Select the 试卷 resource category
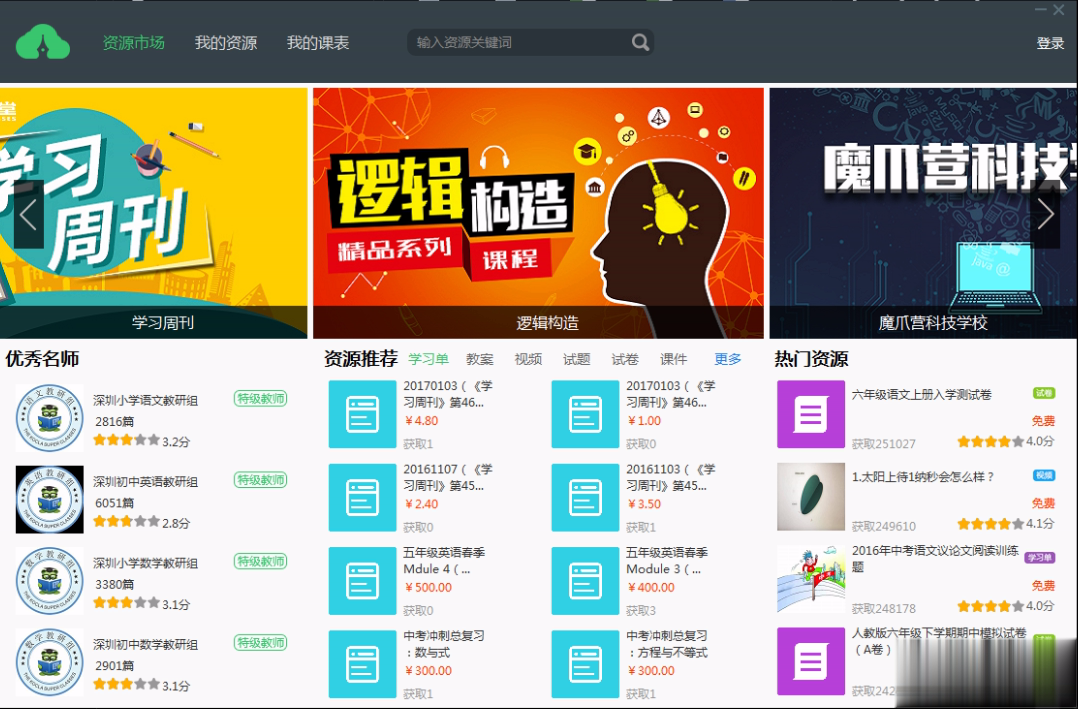The height and width of the screenshot is (709, 1078). (625, 359)
